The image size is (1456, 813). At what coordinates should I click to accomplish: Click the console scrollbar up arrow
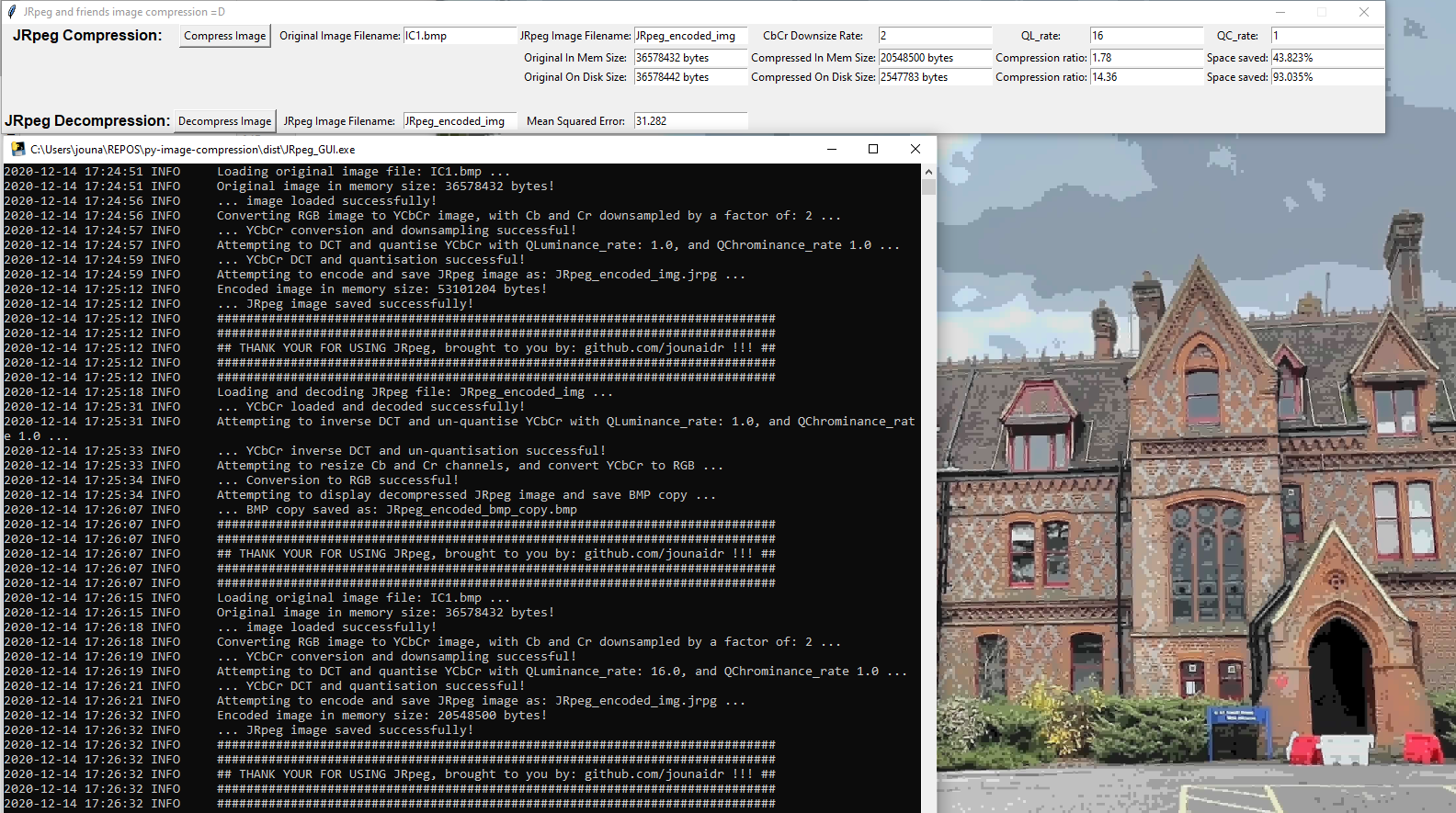pos(928,172)
